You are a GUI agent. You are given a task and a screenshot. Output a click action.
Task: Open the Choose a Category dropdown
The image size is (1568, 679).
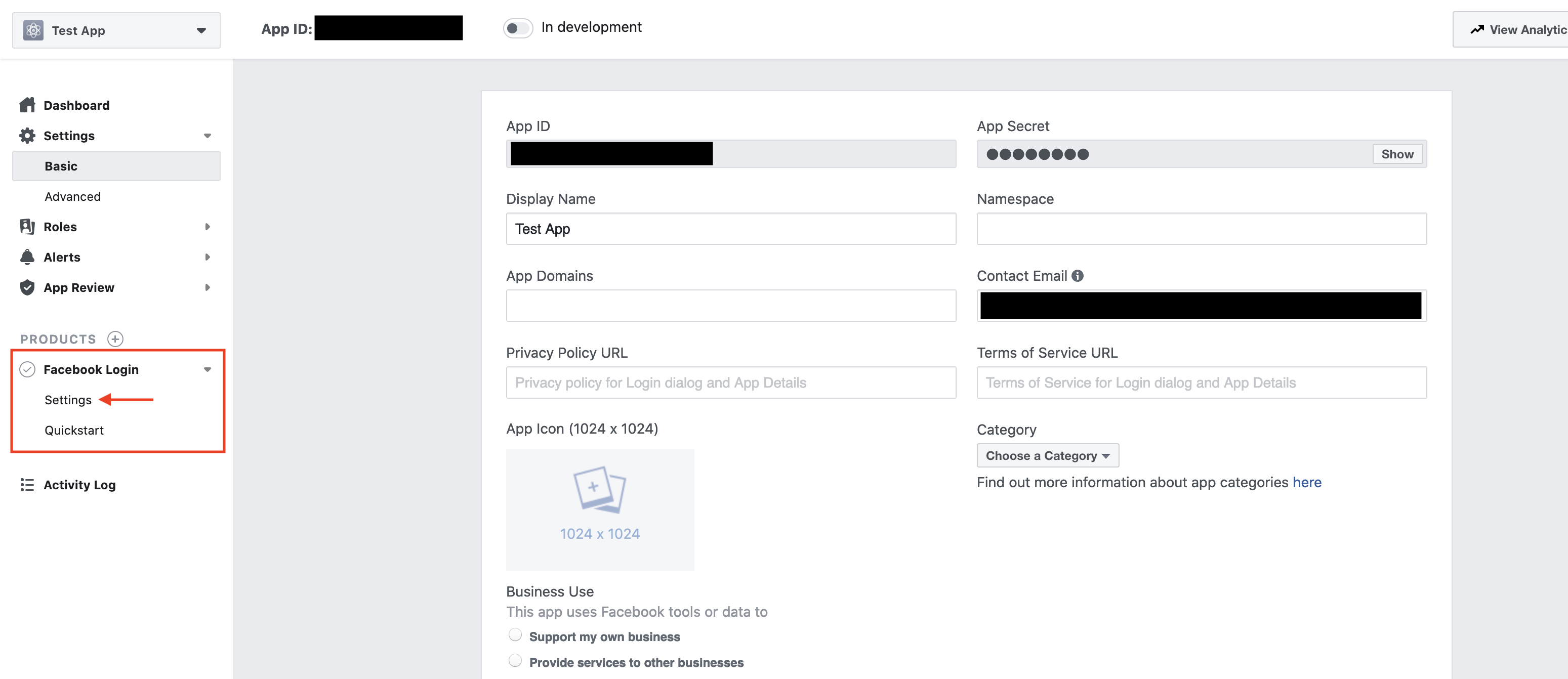coord(1048,456)
